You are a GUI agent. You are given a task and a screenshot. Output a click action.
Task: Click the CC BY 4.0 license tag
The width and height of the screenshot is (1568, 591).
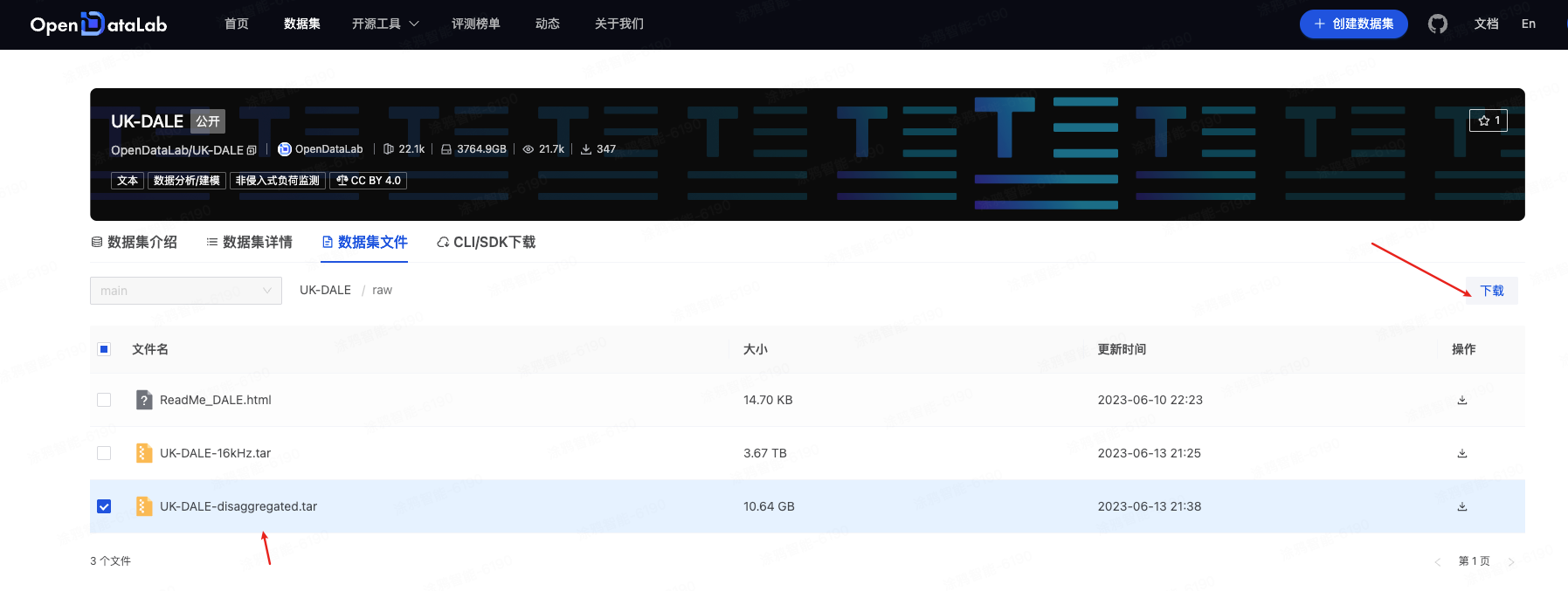369,181
